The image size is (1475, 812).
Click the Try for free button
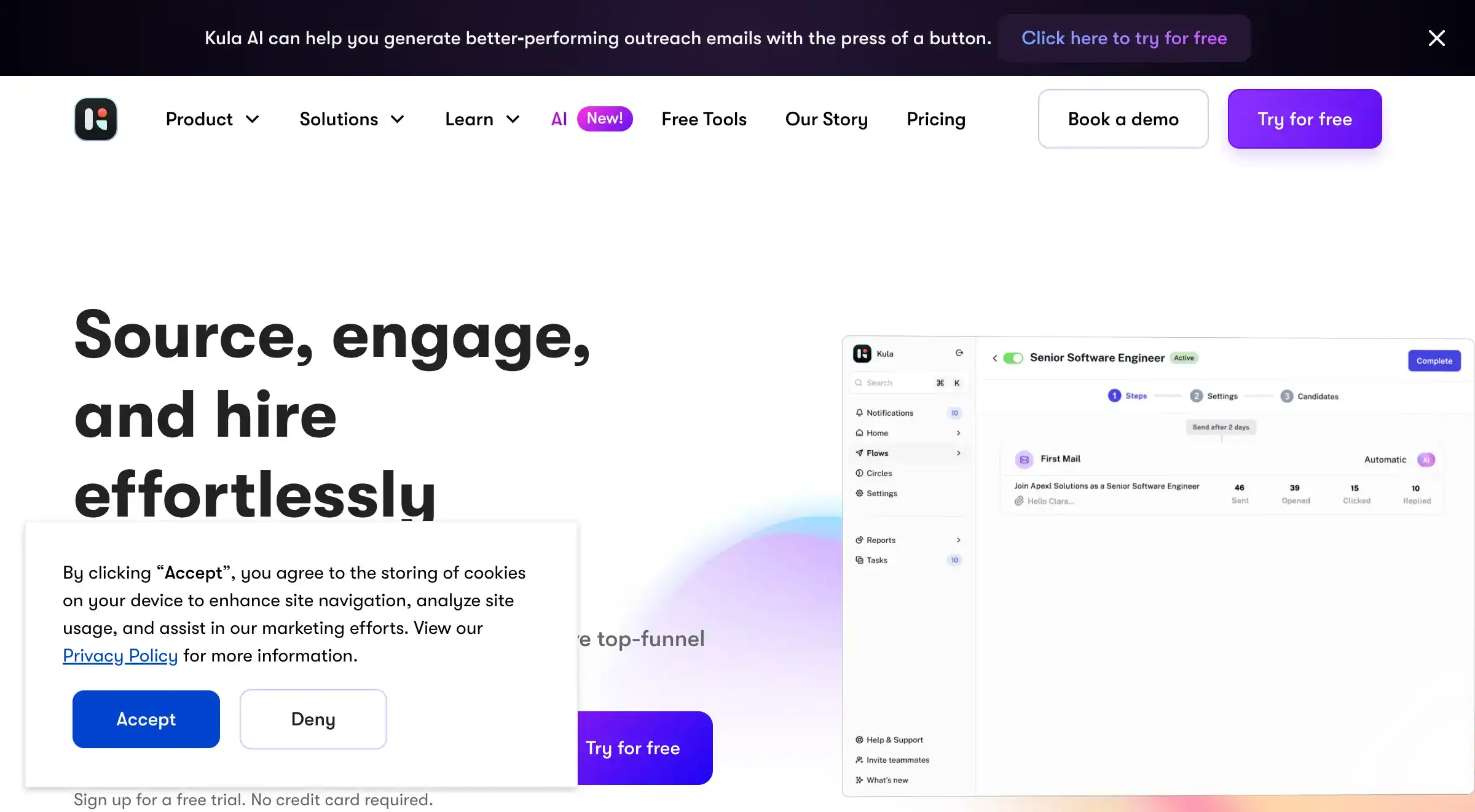pos(1304,118)
